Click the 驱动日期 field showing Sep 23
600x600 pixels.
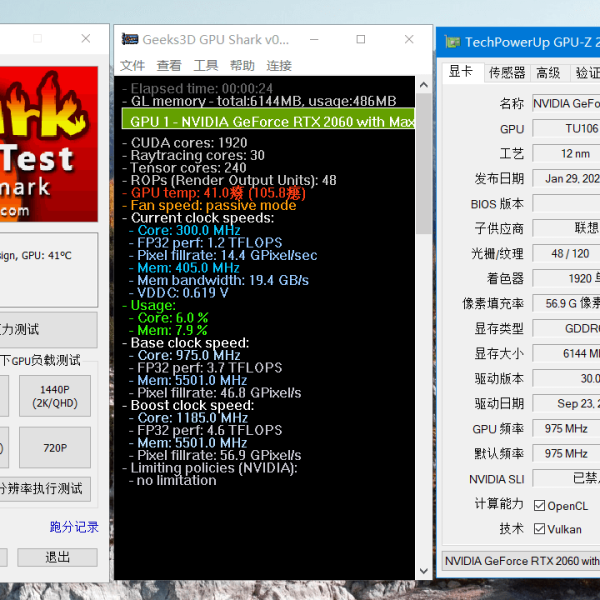(566, 403)
